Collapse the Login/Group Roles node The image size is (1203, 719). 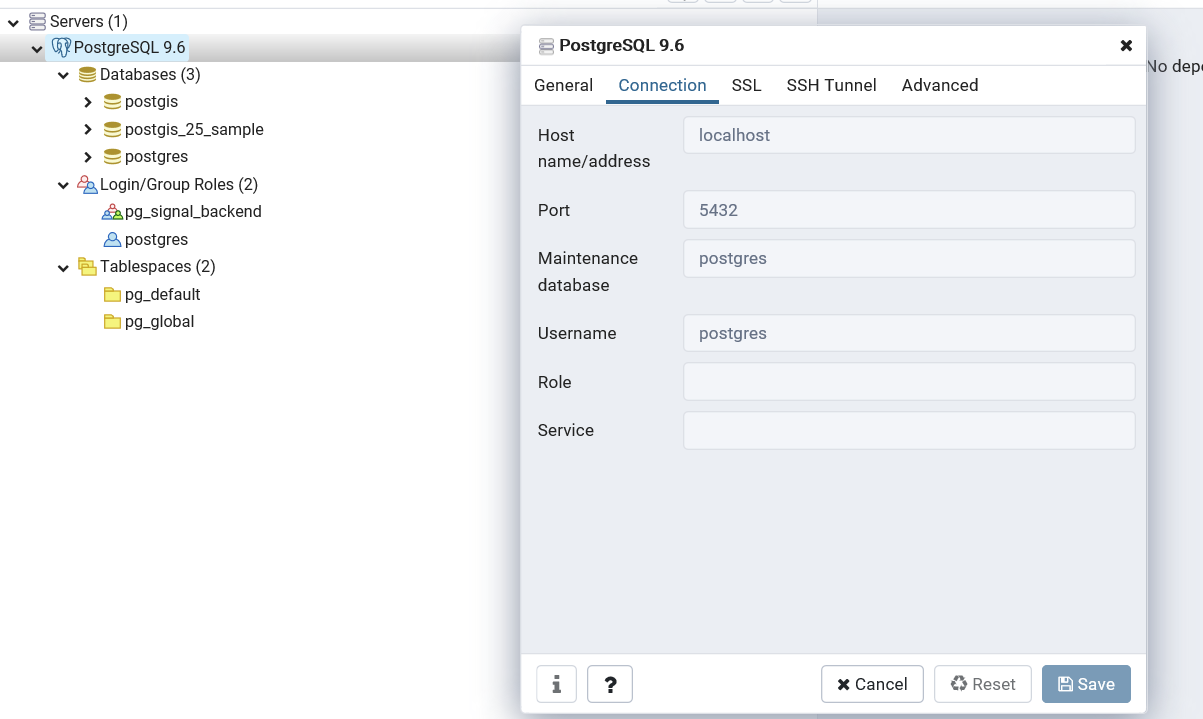(63, 185)
